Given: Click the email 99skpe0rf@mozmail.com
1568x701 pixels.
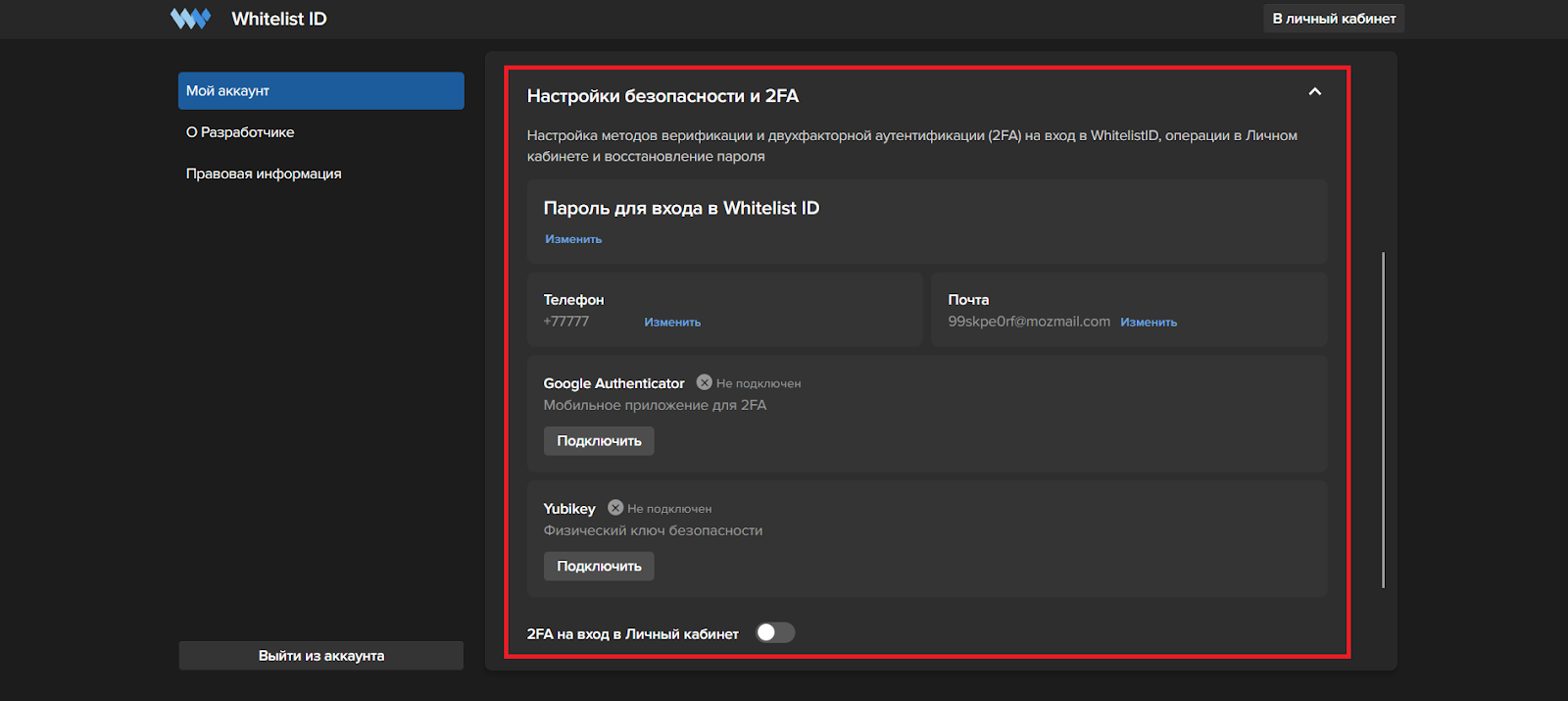Looking at the screenshot, I should click(1029, 322).
